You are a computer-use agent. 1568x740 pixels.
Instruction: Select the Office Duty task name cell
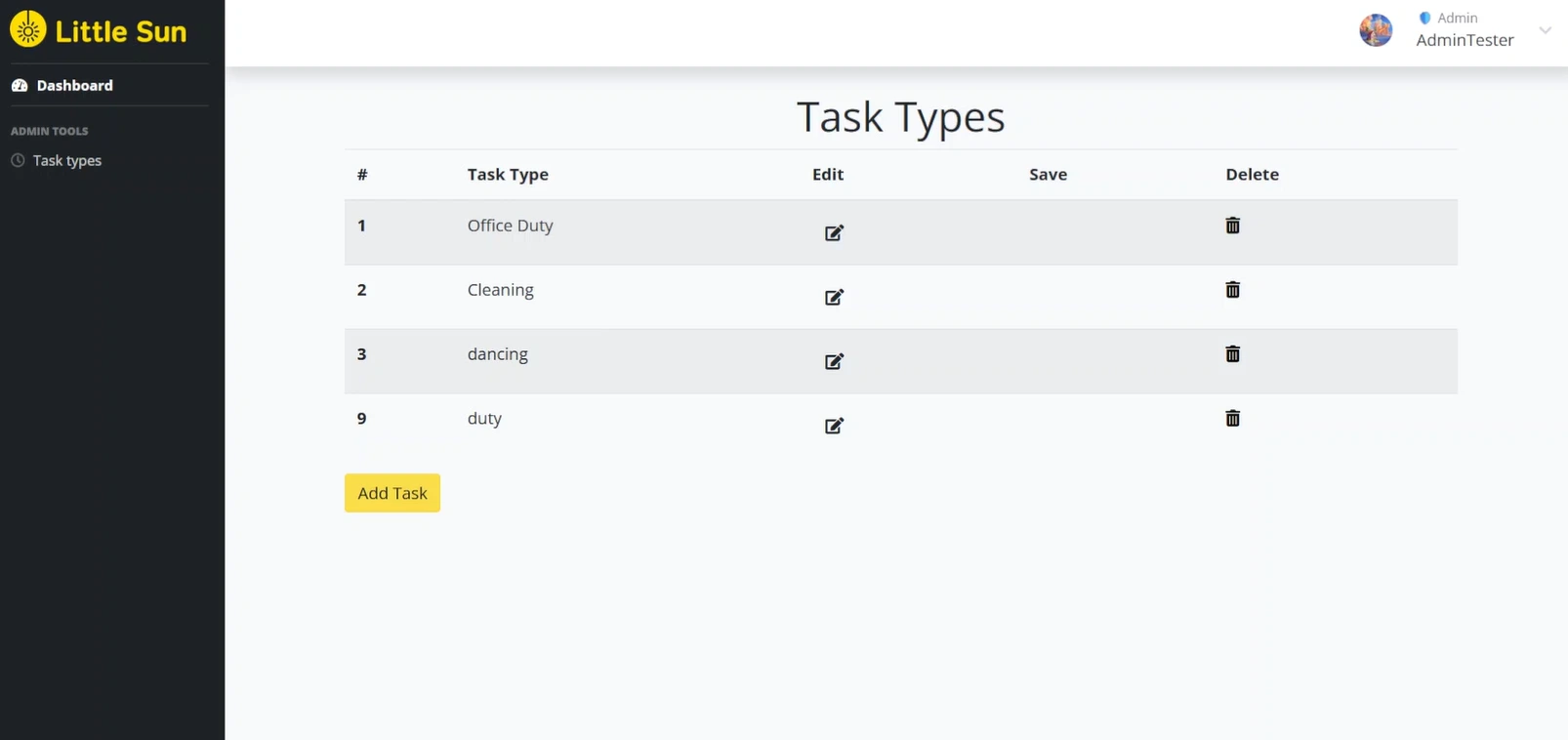click(510, 226)
